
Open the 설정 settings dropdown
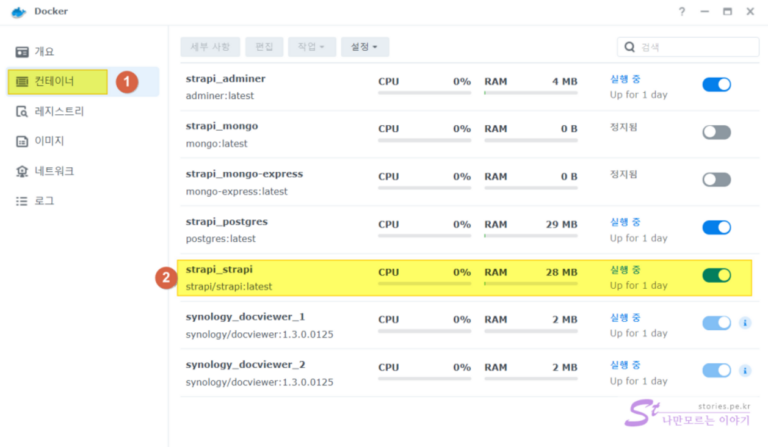click(365, 47)
